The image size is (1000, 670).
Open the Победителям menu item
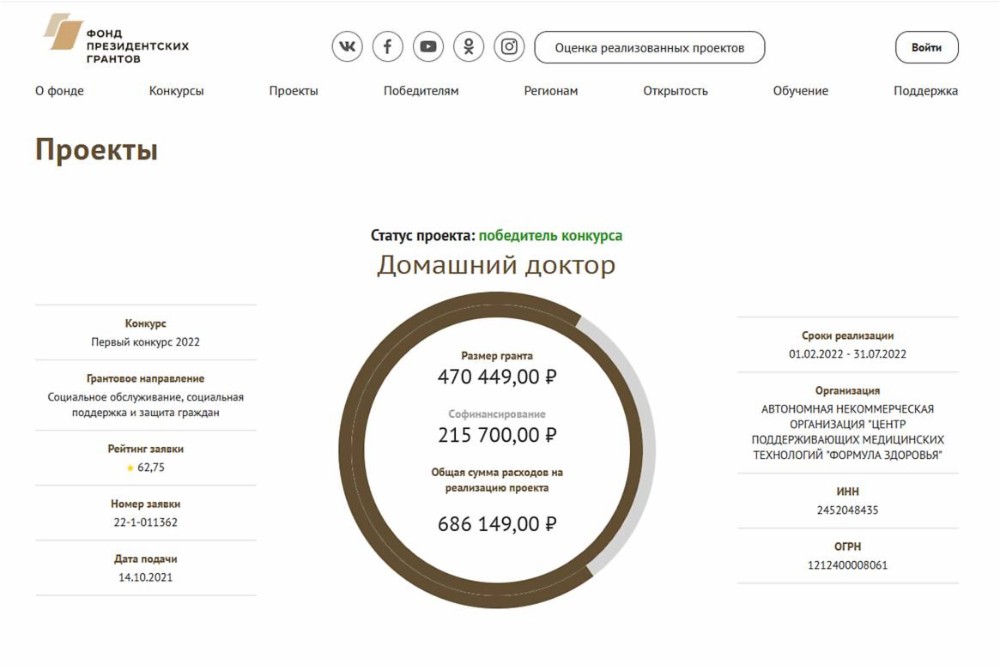pos(421,91)
